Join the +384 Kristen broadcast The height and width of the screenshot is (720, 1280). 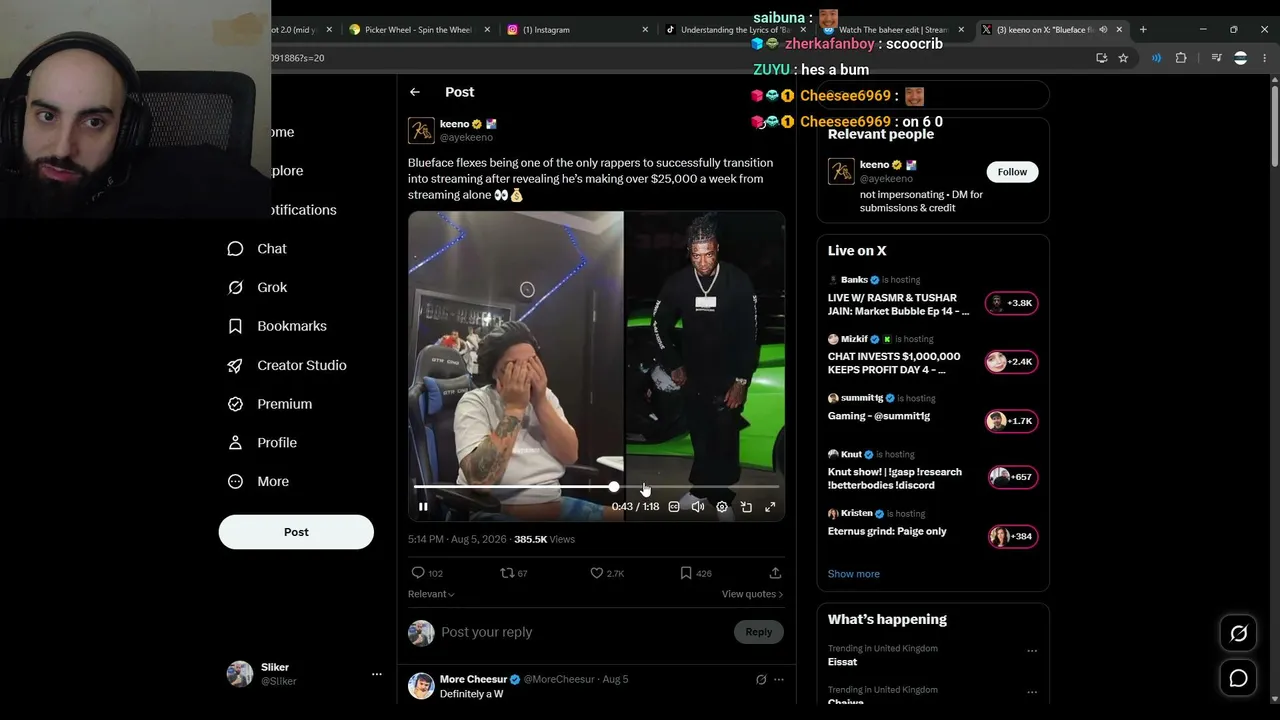[1012, 536]
